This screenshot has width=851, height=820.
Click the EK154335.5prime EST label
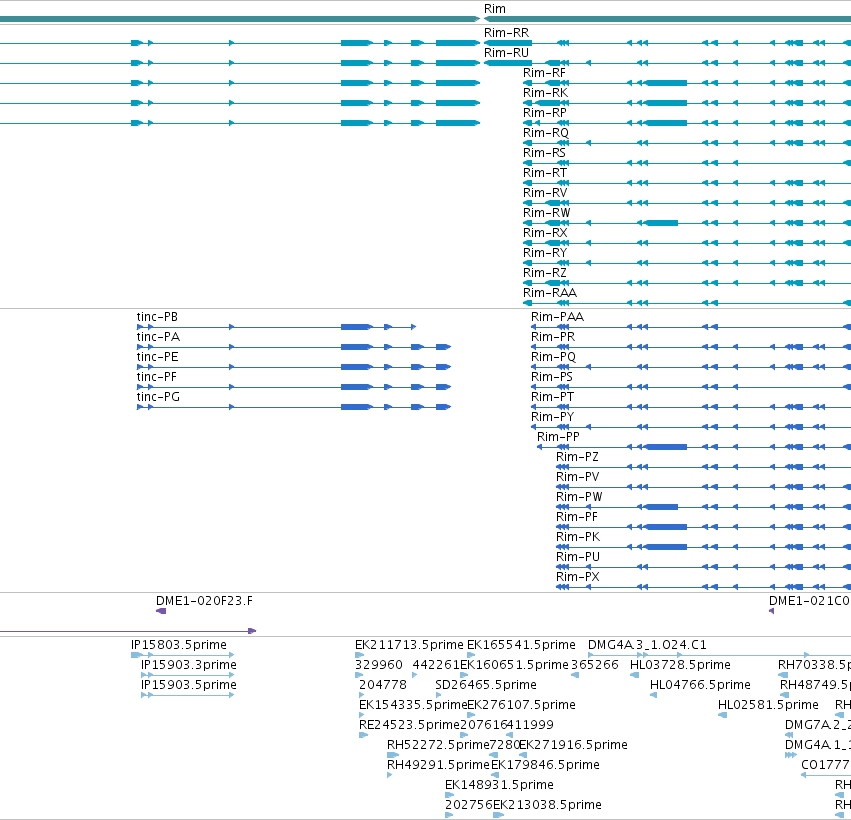click(413, 705)
